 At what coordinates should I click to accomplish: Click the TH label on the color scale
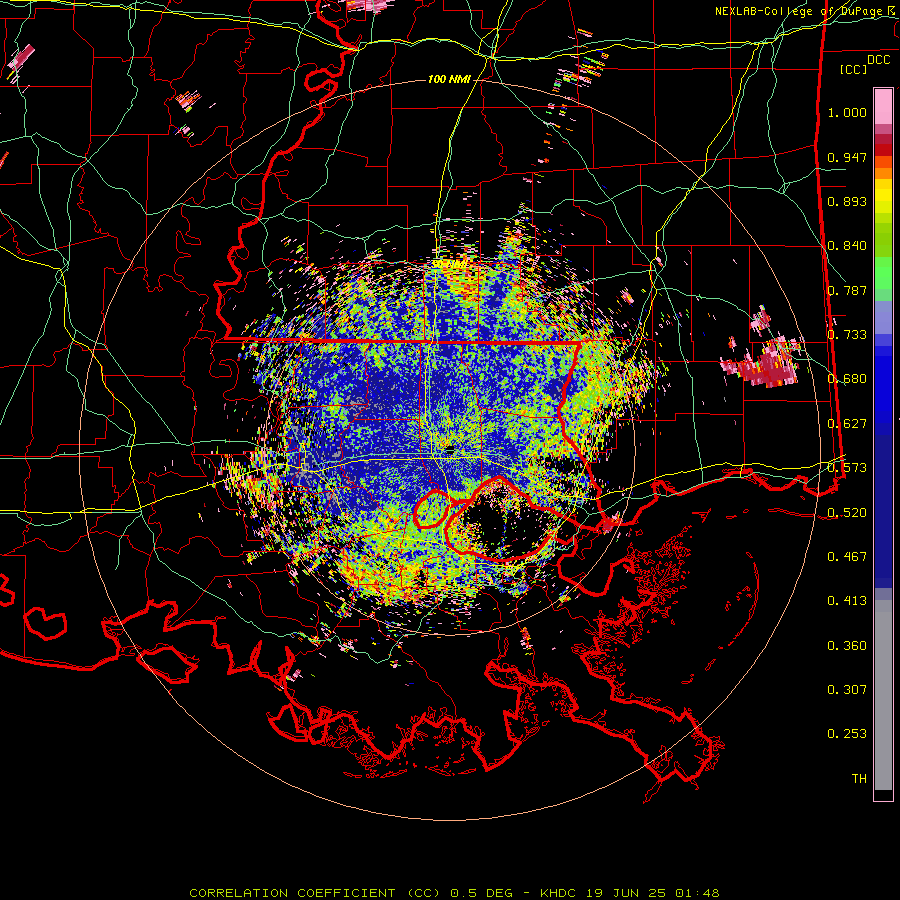click(859, 779)
